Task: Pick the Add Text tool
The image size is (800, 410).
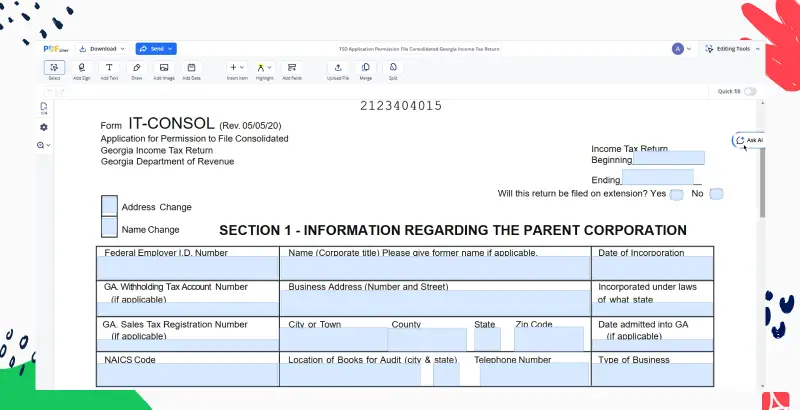Action: 109,68
